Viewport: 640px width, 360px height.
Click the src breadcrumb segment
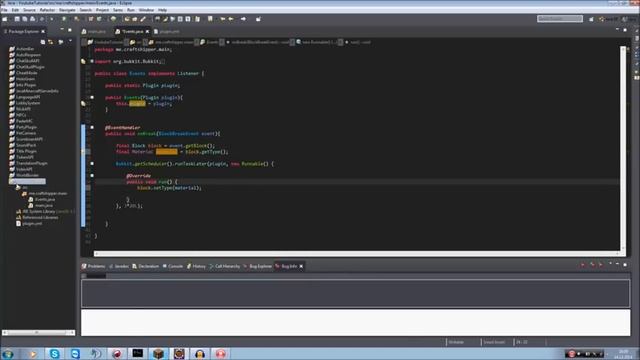(136, 42)
